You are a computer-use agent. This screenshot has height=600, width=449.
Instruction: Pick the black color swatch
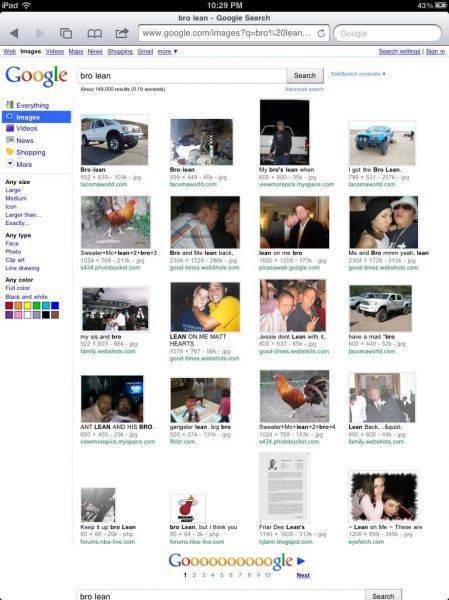[46, 315]
